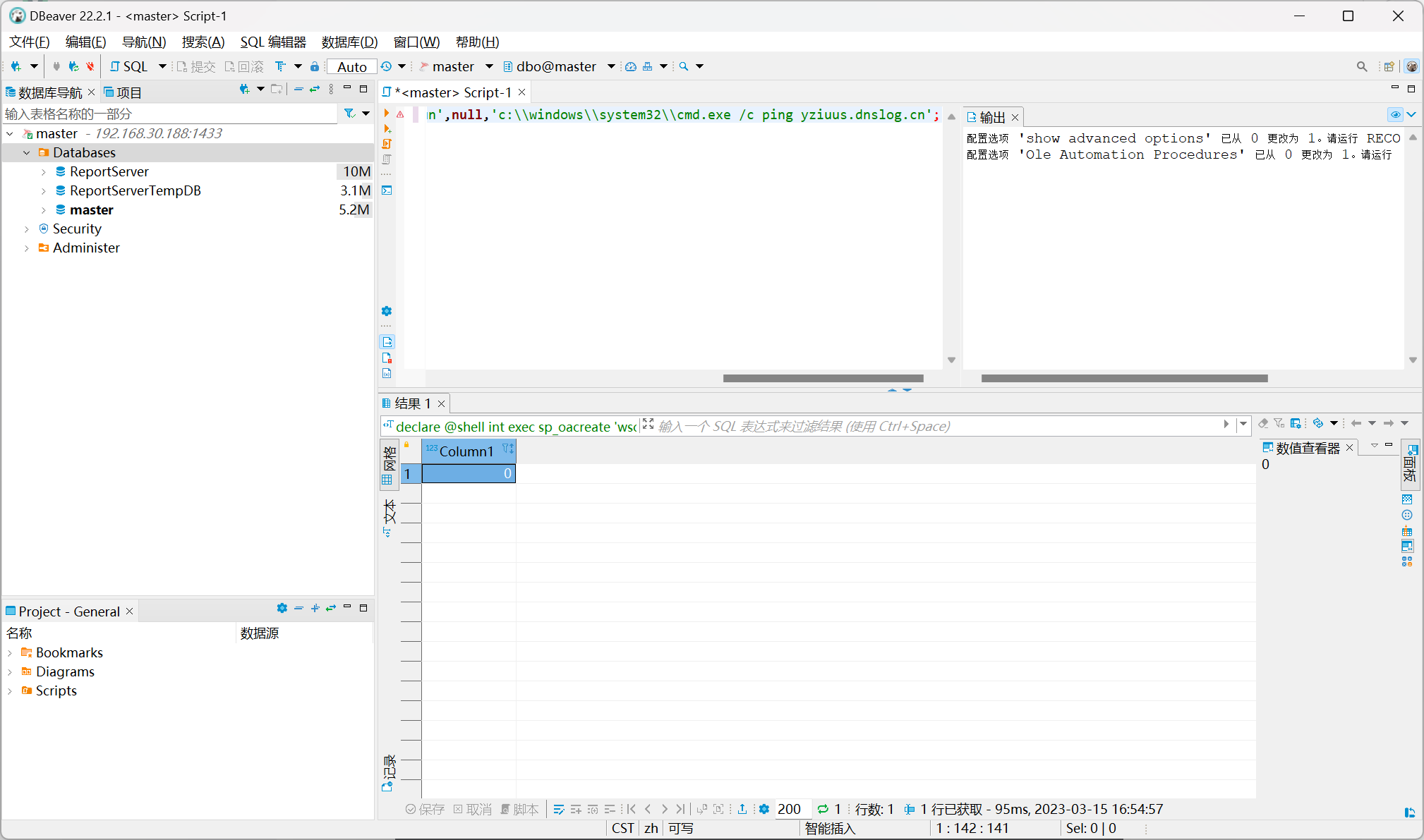Switch results to Text view mode
1424x840 pixels.
point(389,518)
